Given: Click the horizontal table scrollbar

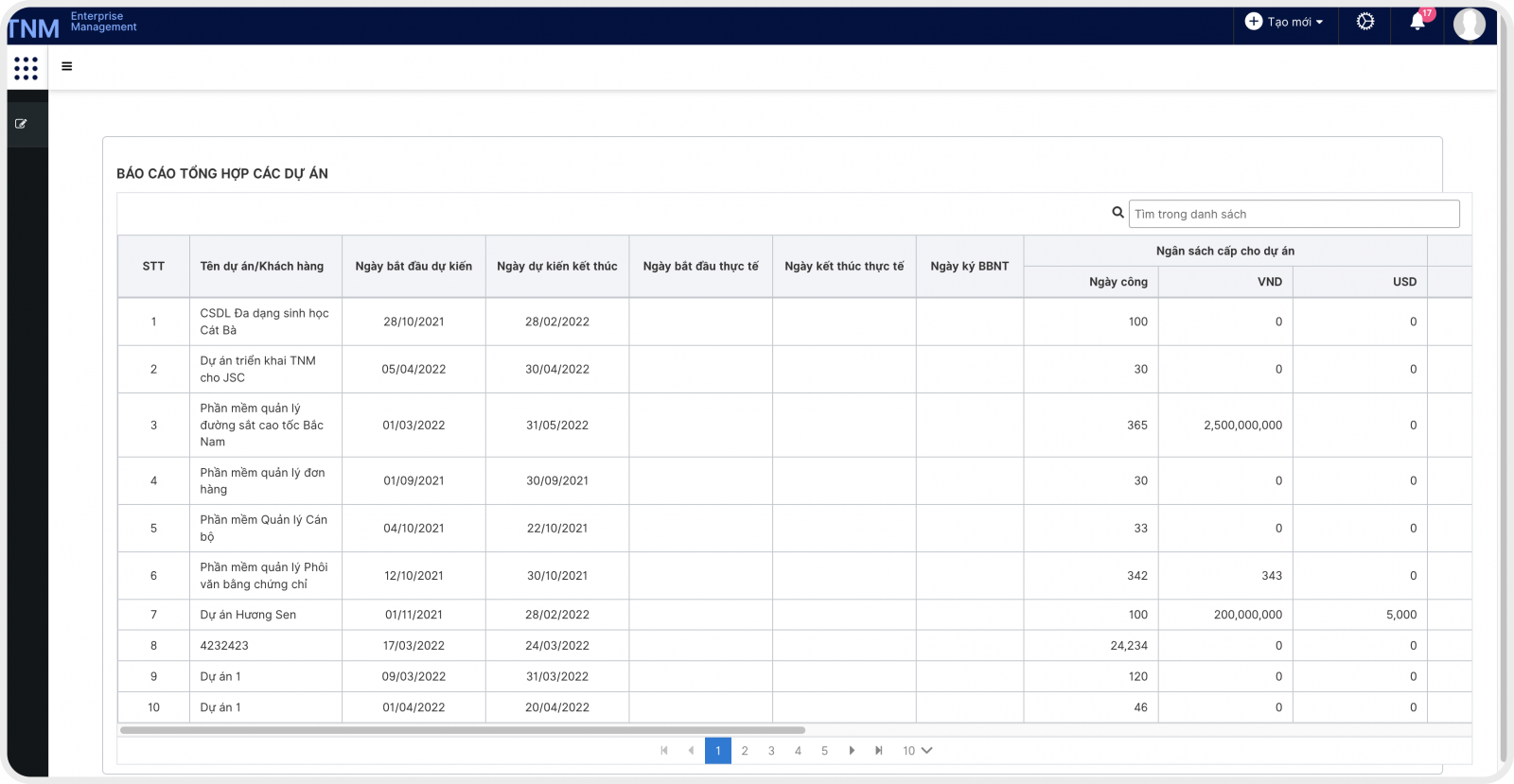Looking at the screenshot, I should (x=463, y=730).
